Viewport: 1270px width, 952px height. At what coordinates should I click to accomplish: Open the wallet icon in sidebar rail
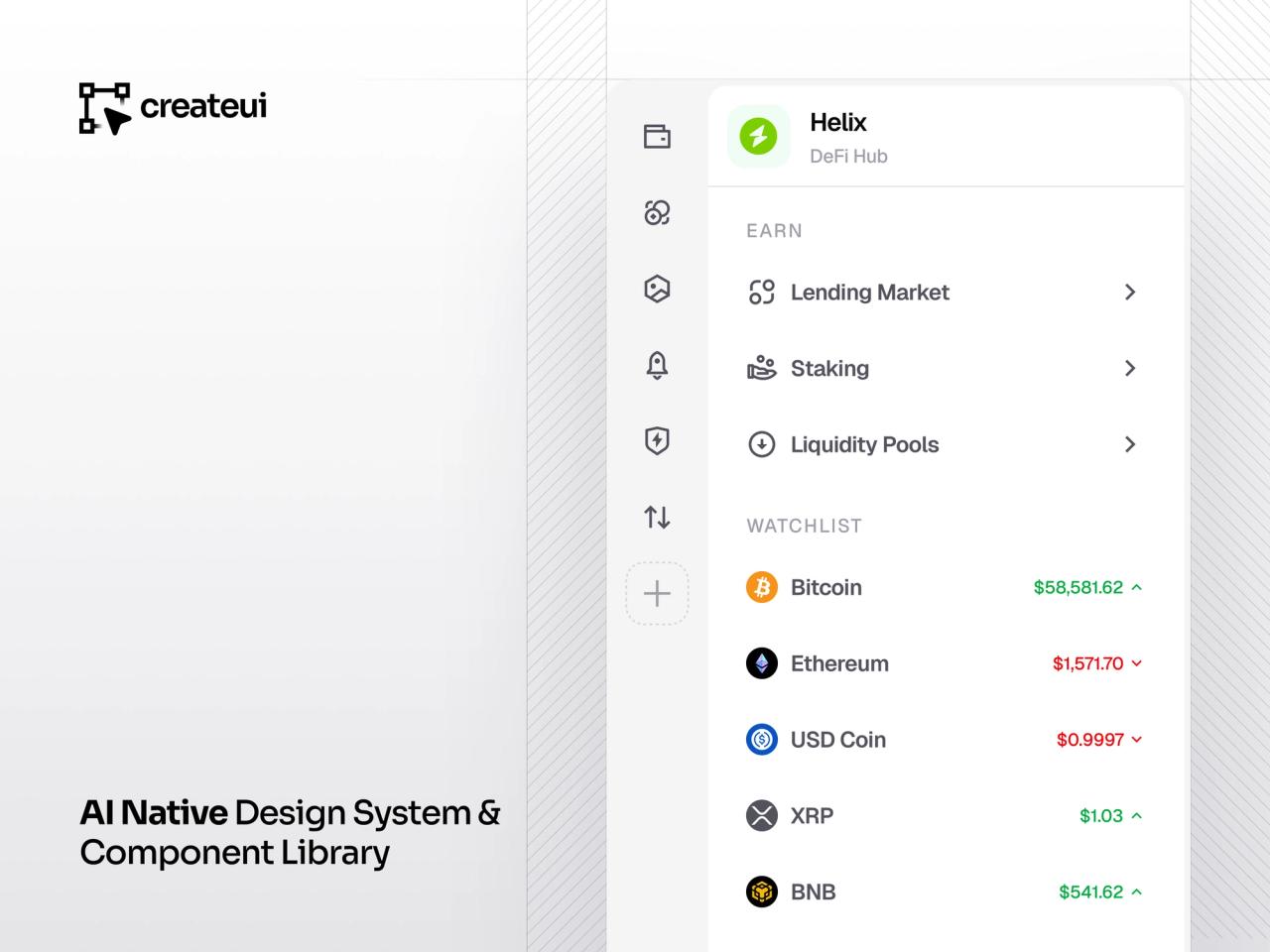click(657, 136)
